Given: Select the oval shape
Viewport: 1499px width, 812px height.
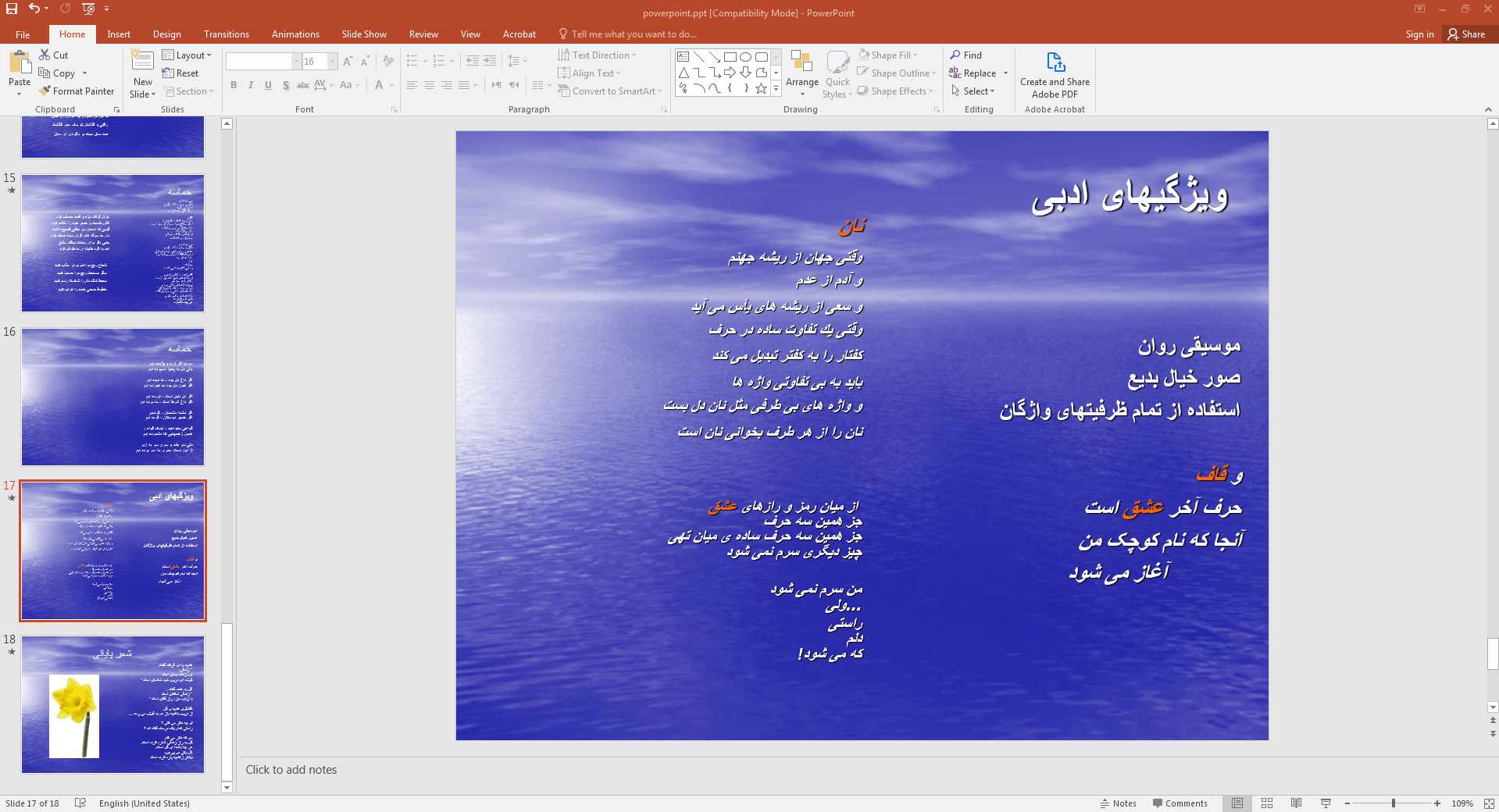Looking at the screenshot, I should pyautogui.click(x=745, y=57).
